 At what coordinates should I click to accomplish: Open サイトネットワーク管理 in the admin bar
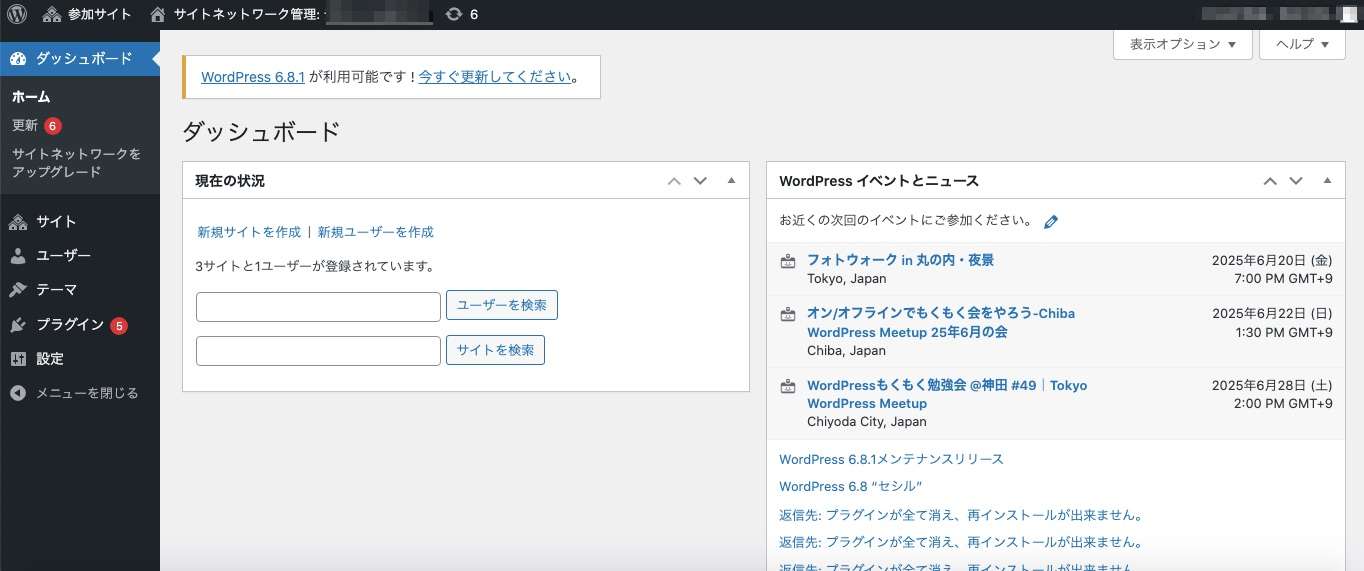click(x=291, y=14)
